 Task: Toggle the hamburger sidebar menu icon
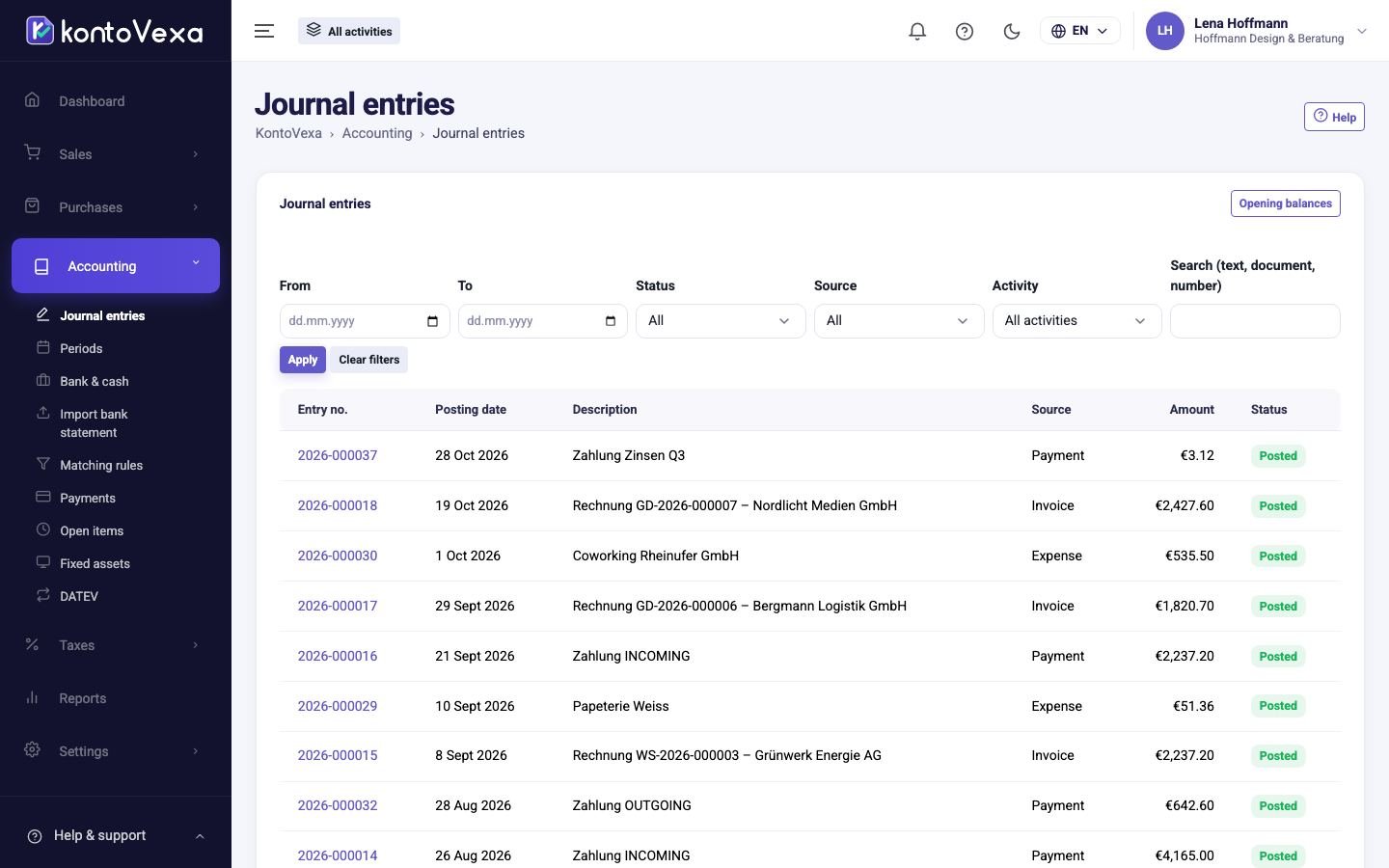tap(264, 31)
